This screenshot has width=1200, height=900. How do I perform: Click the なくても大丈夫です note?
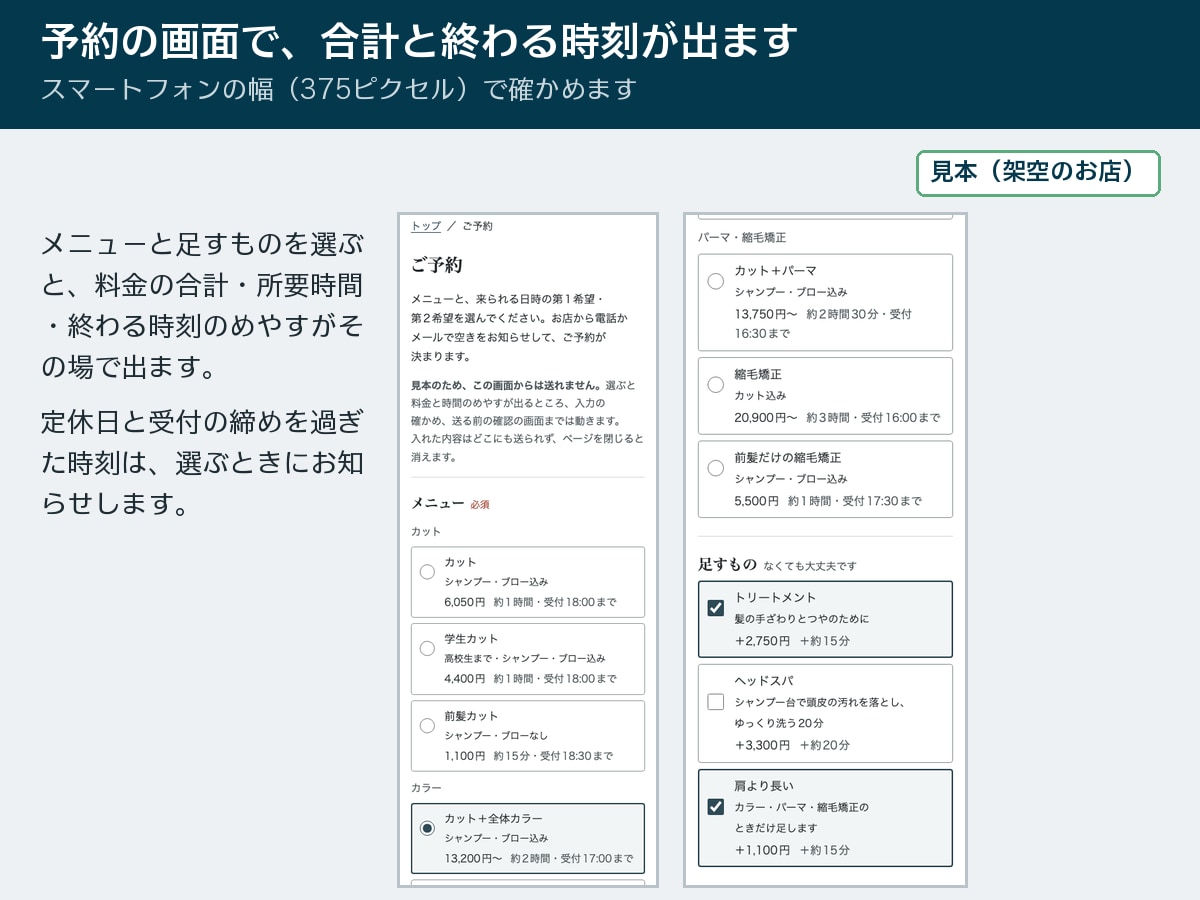810,566
